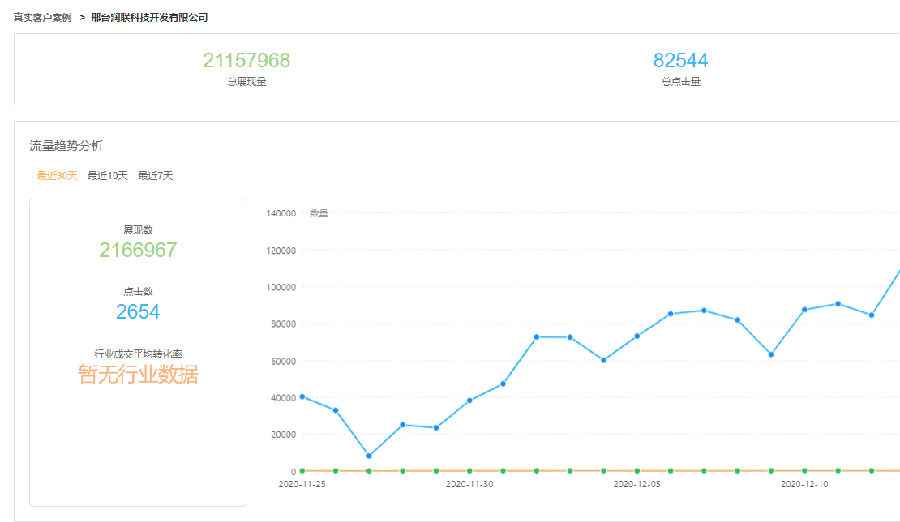Click the 展现数 value 2166967
The width and height of the screenshot is (900, 522).
pos(138,250)
